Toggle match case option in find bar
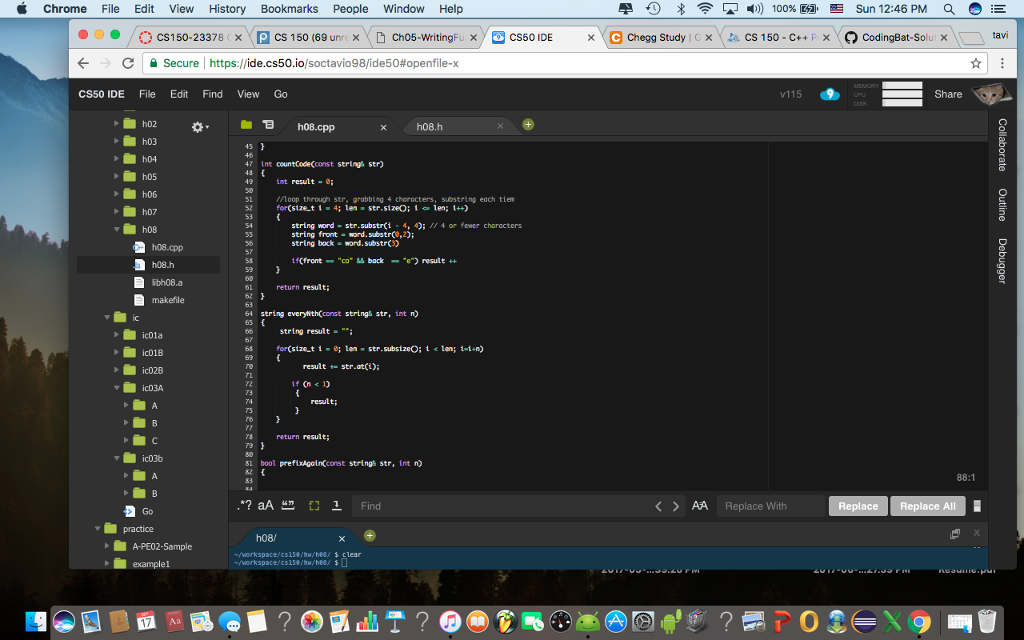The height and width of the screenshot is (640, 1024). pyautogui.click(x=265, y=505)
